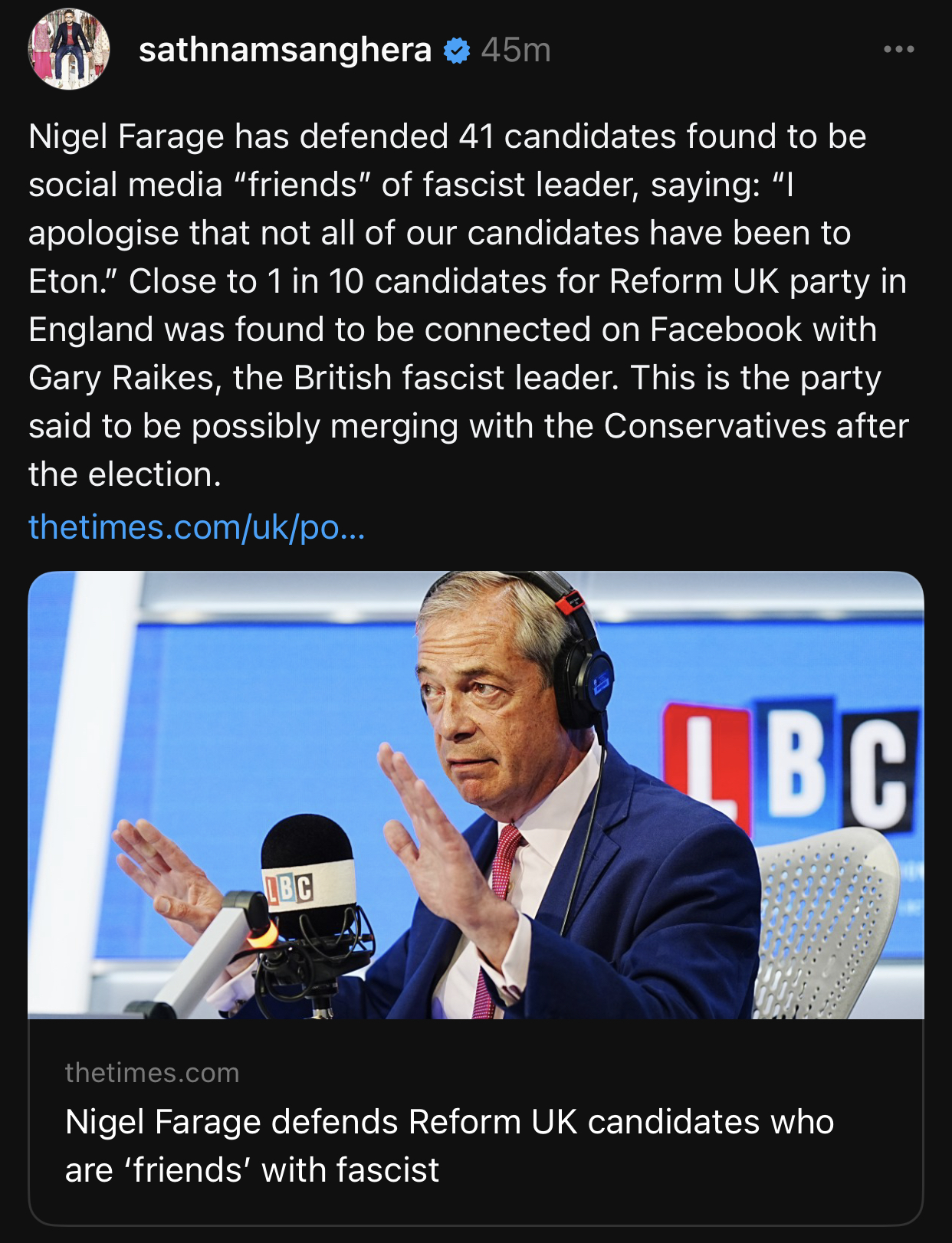Open sathnamsanghera's profile picture
The image size is (952, 1243).
(69, 50)
